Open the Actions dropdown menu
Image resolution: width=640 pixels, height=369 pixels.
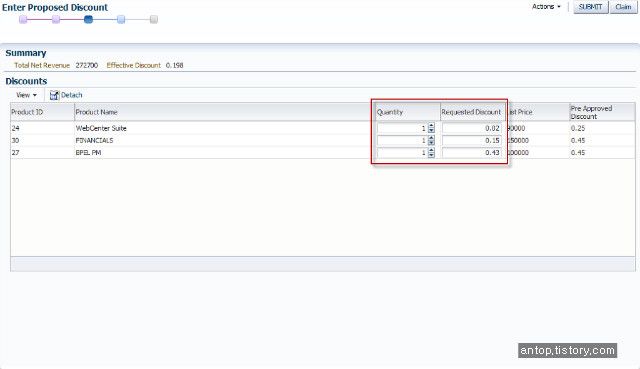(x=546, y=7)
